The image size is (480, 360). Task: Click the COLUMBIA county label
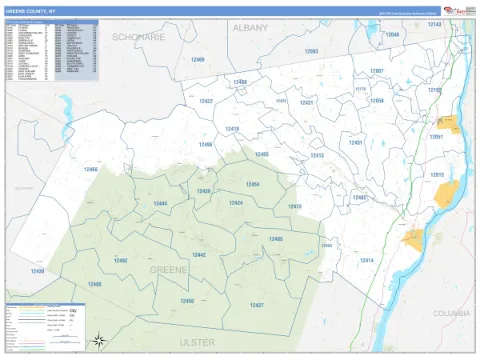coord(451,313)
